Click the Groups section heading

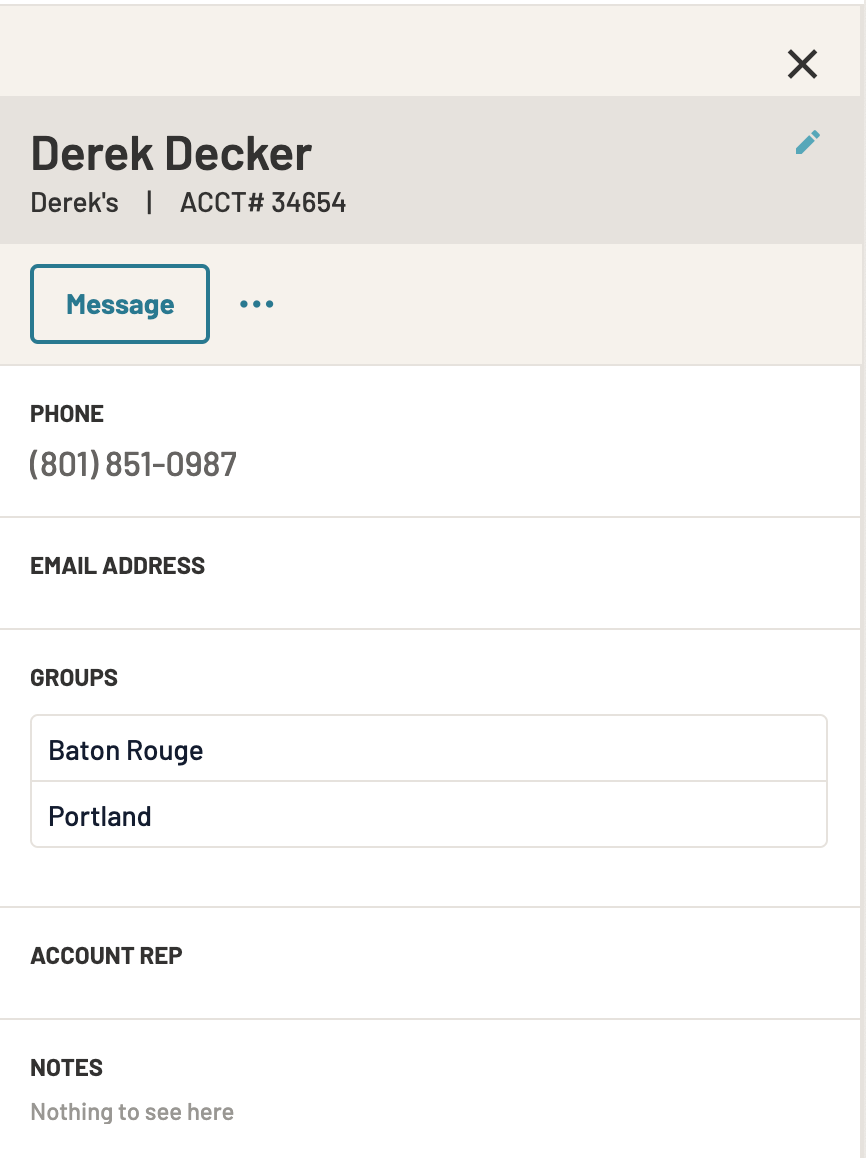point(74,678)
